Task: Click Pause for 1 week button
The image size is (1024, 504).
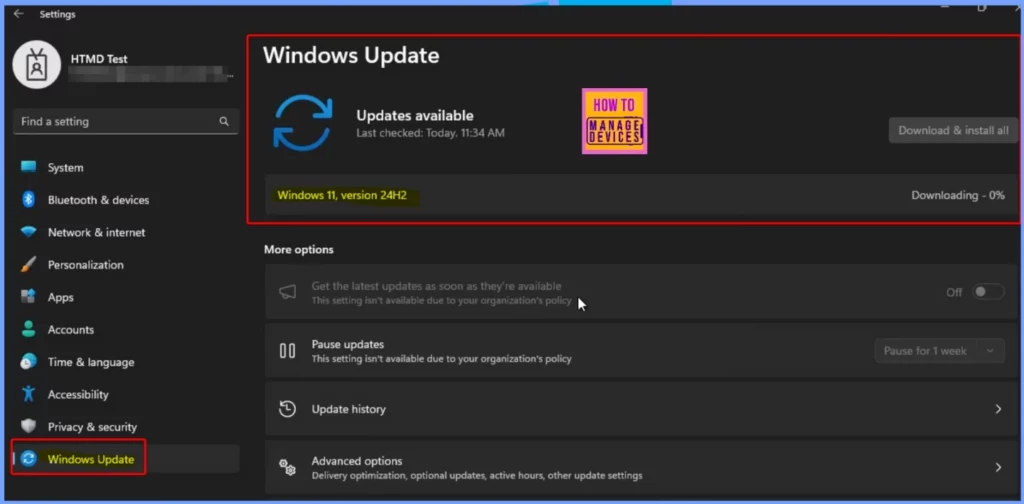Action: 925,351
